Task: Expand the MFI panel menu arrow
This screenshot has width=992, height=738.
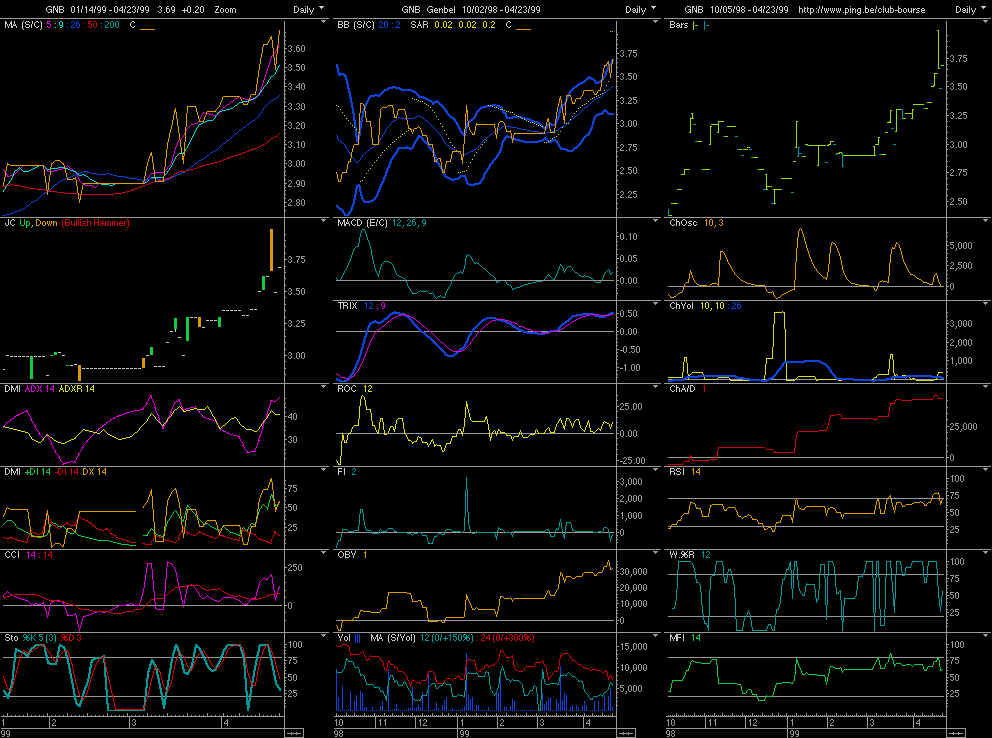Action: (986, 635)
